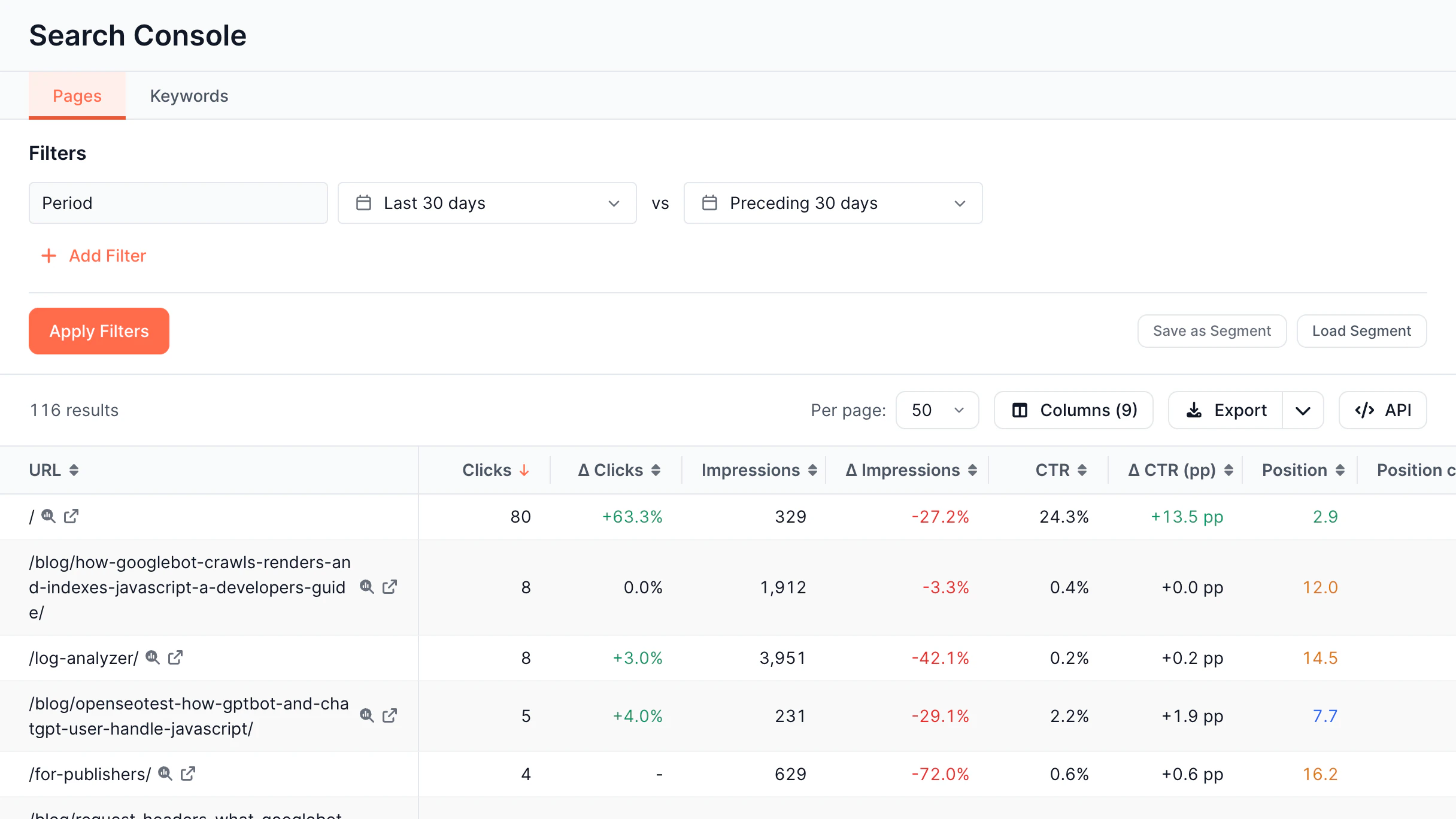Click the -72.0% impressions change
This screenshot has width=1456, height=819.
[940, 774]
